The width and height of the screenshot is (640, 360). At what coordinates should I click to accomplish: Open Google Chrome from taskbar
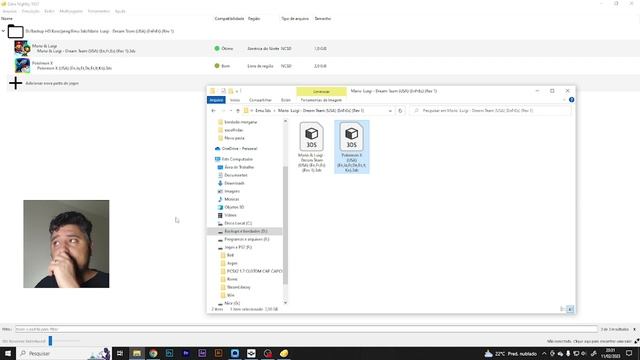[153, 353]
